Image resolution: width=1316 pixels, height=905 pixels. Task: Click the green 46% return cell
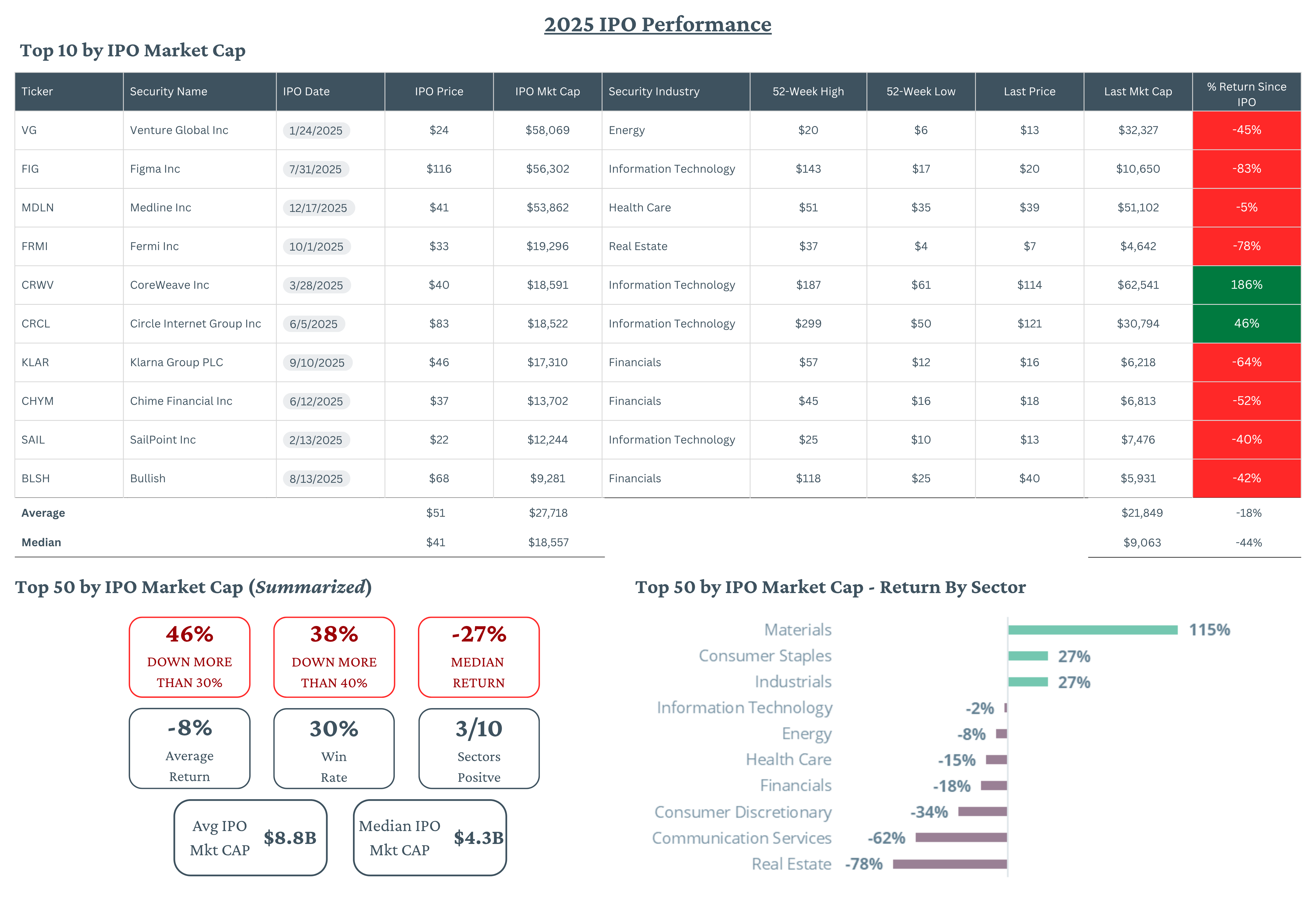pyautogui.click(x=1246, y=323)
